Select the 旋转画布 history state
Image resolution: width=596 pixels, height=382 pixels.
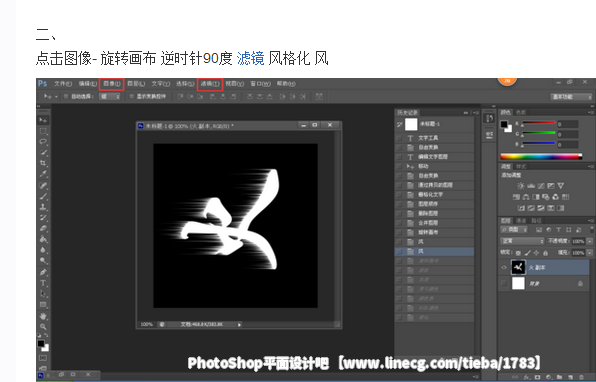pyautogui.click(x=434, y=232)
